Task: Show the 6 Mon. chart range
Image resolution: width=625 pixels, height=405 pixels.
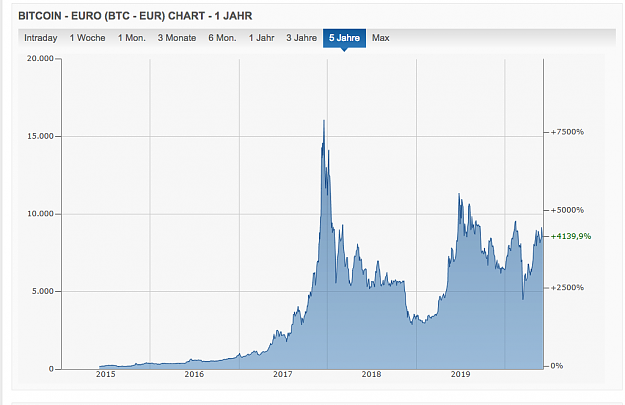Action: (222, 38)
